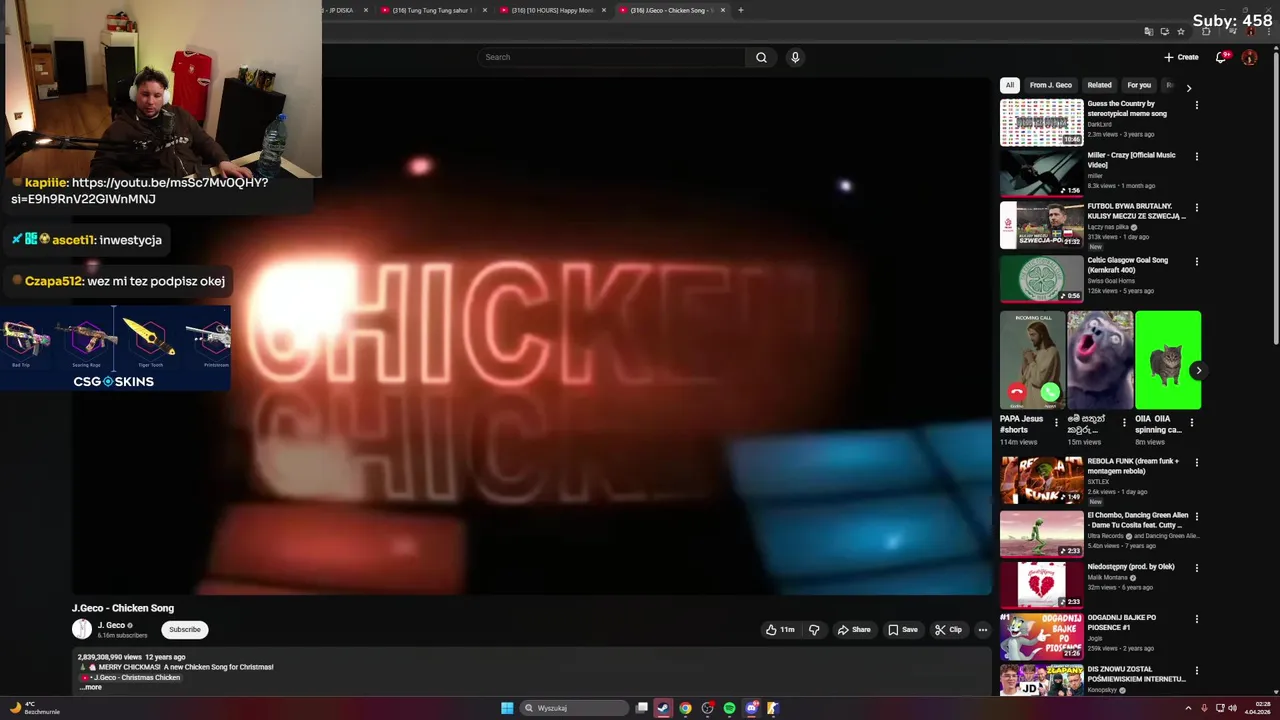1280x720 pixels.
Task: Open options for Miller - Crazy video
Action: click(1196, 156)
